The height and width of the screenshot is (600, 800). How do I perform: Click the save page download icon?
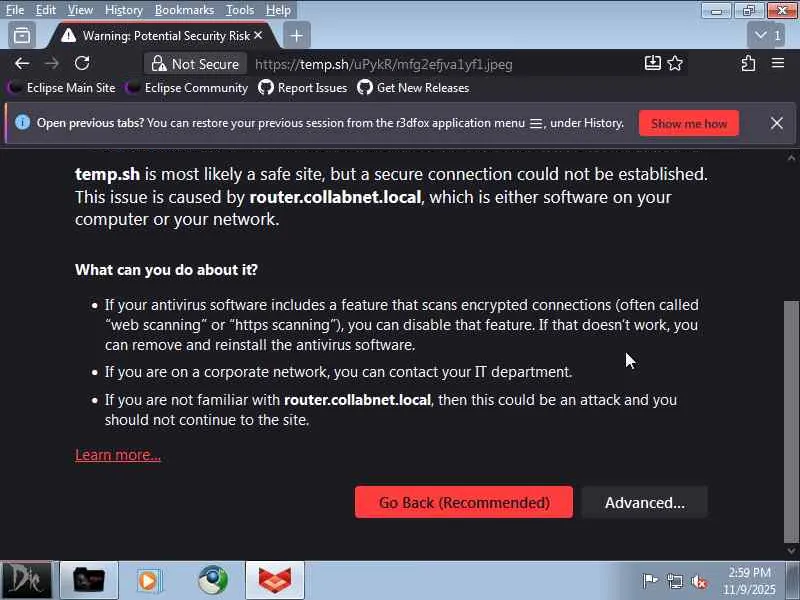click(653, 63)
